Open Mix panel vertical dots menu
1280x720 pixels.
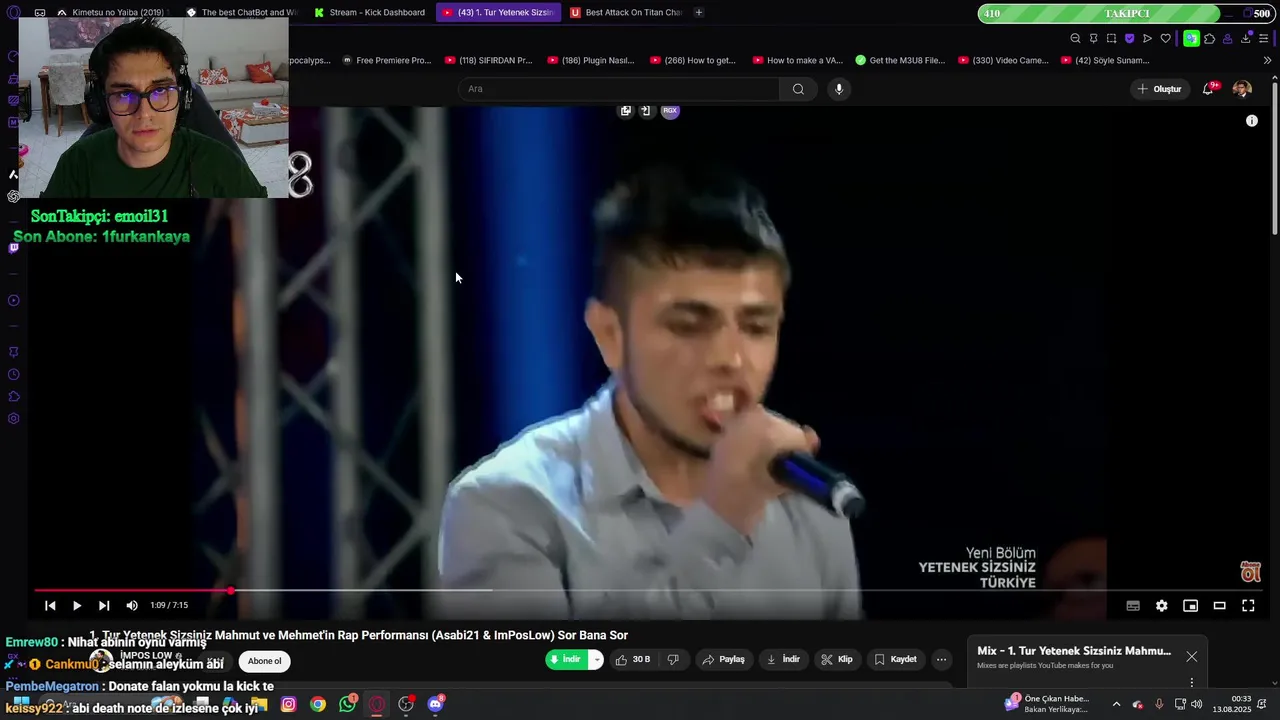point(1191,683)
